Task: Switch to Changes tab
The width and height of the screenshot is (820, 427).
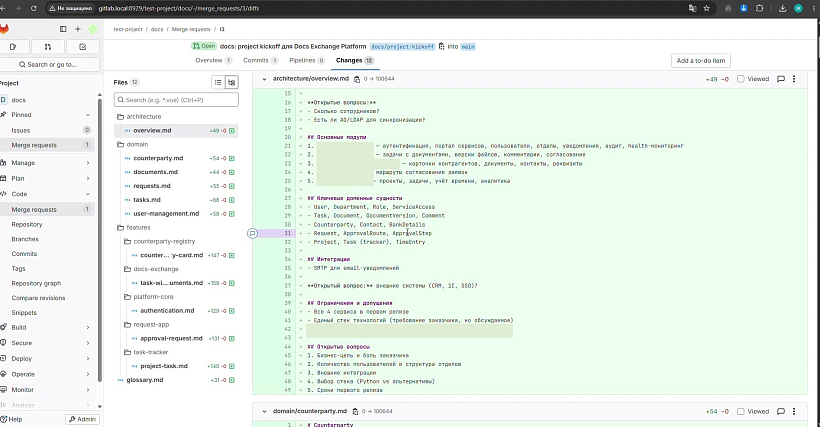Action: coord(355,61)
